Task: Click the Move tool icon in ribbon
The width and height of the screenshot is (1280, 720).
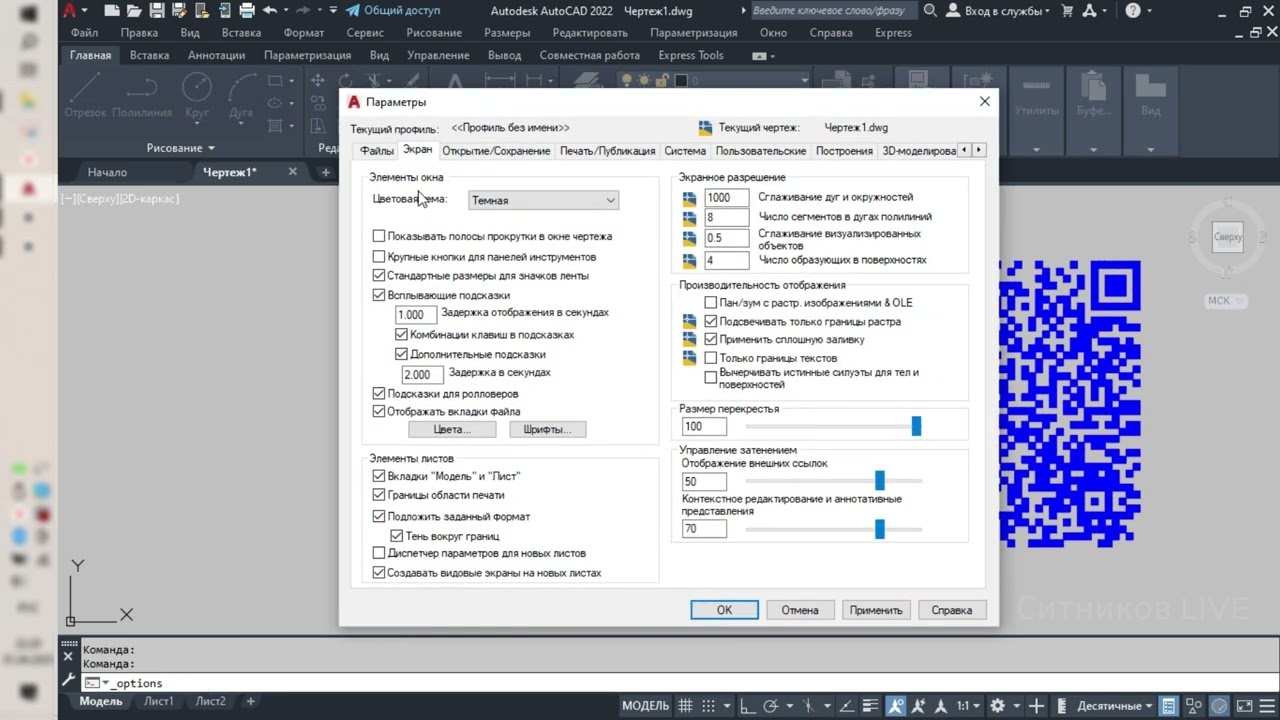Action: [317, 81]
